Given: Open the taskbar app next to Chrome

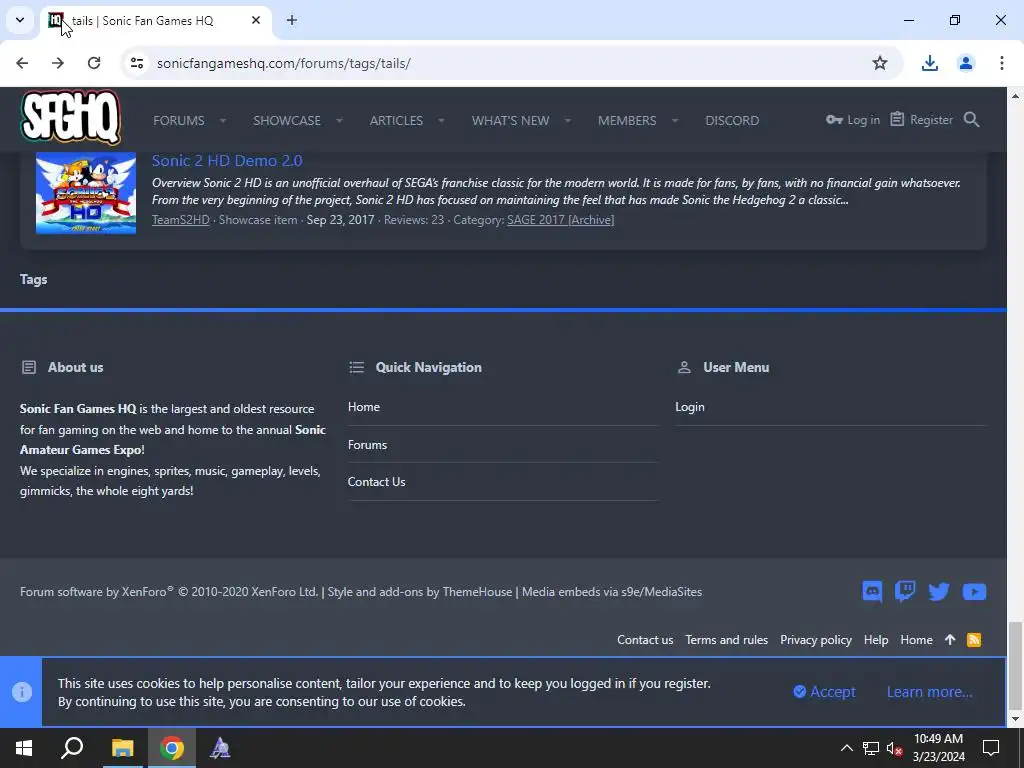Looking at the screenshot, I should [220, 748].
